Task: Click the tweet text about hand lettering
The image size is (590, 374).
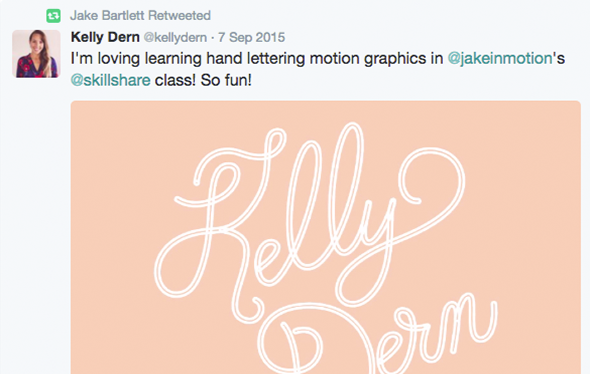Action: (318, 69)
